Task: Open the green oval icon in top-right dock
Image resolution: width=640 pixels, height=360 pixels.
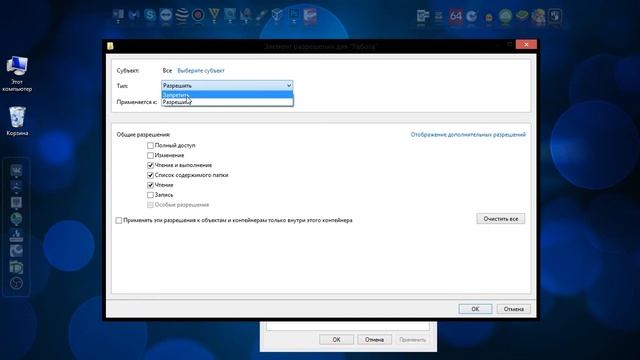Action: (522, 16)
